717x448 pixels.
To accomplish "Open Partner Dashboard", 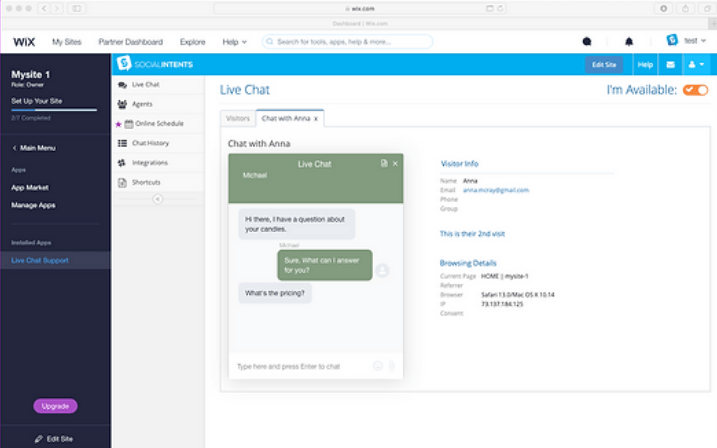I will click(130, 42).
